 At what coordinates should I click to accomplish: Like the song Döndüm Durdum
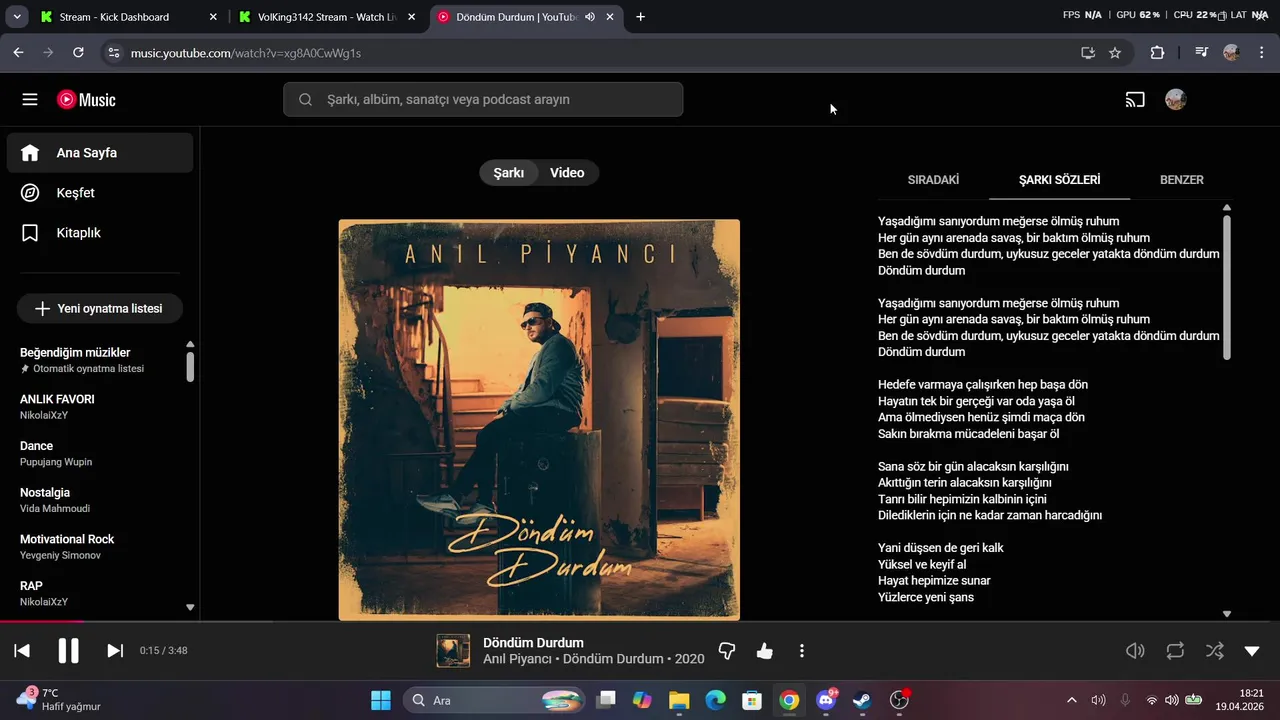point(765,651)
